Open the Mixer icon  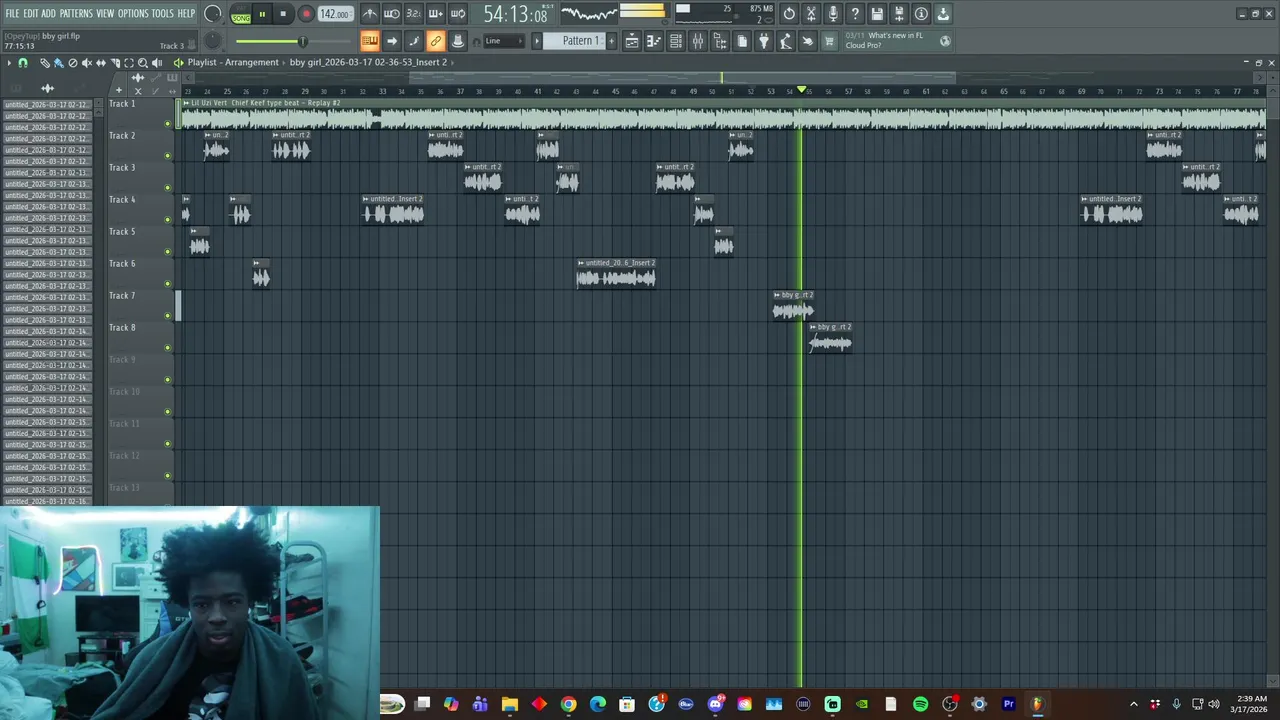pyautogui.click(x=698, y=41)
